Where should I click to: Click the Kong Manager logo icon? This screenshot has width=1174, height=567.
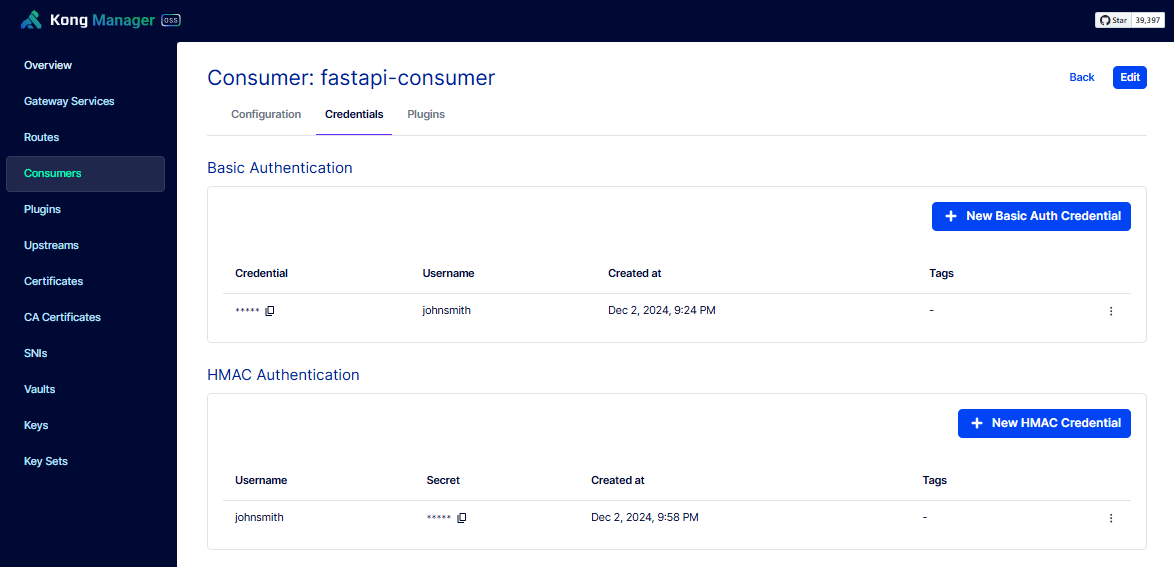pyautogui.click(x=31, y=20)
